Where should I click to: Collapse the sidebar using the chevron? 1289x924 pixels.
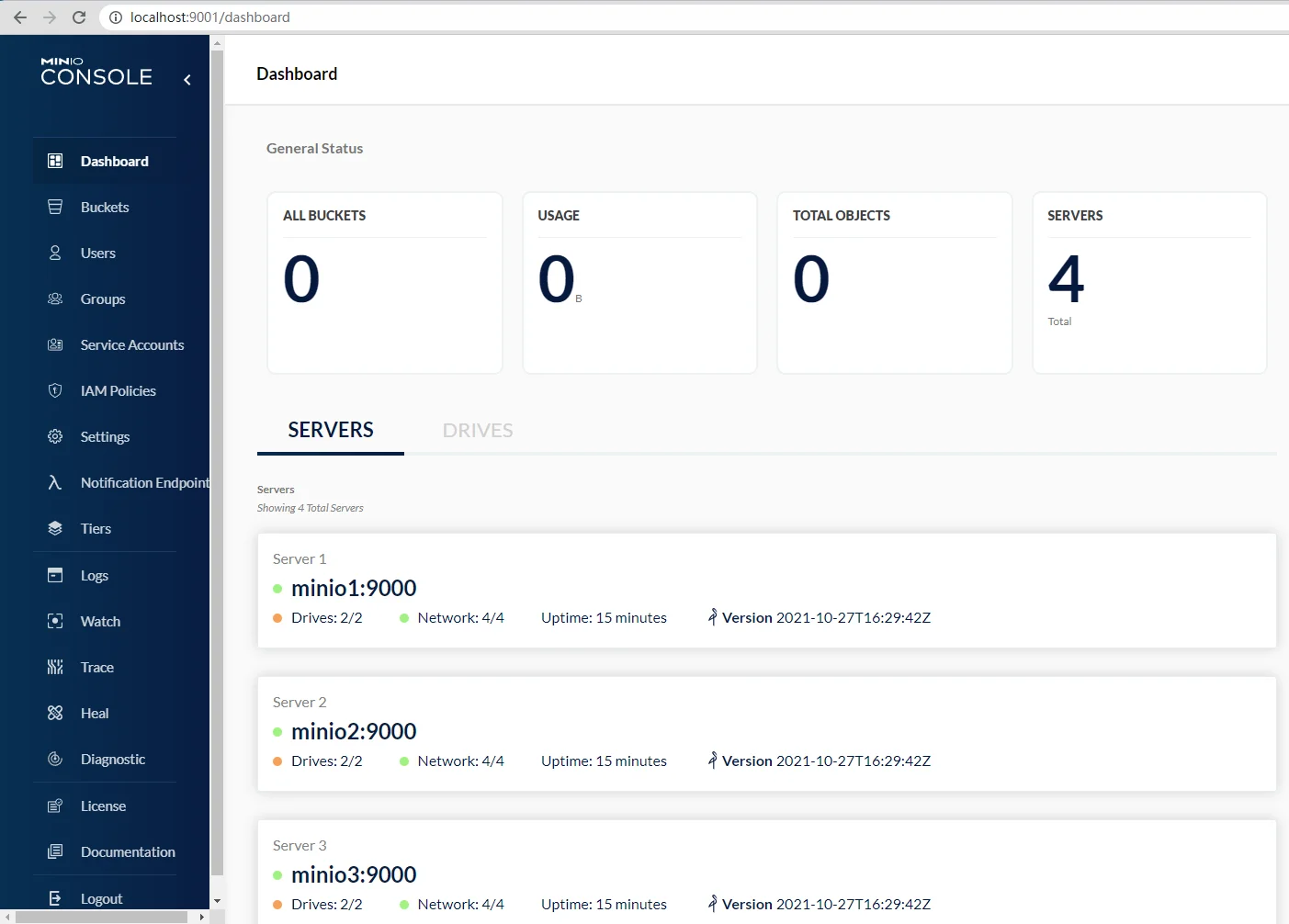(187, 80)
